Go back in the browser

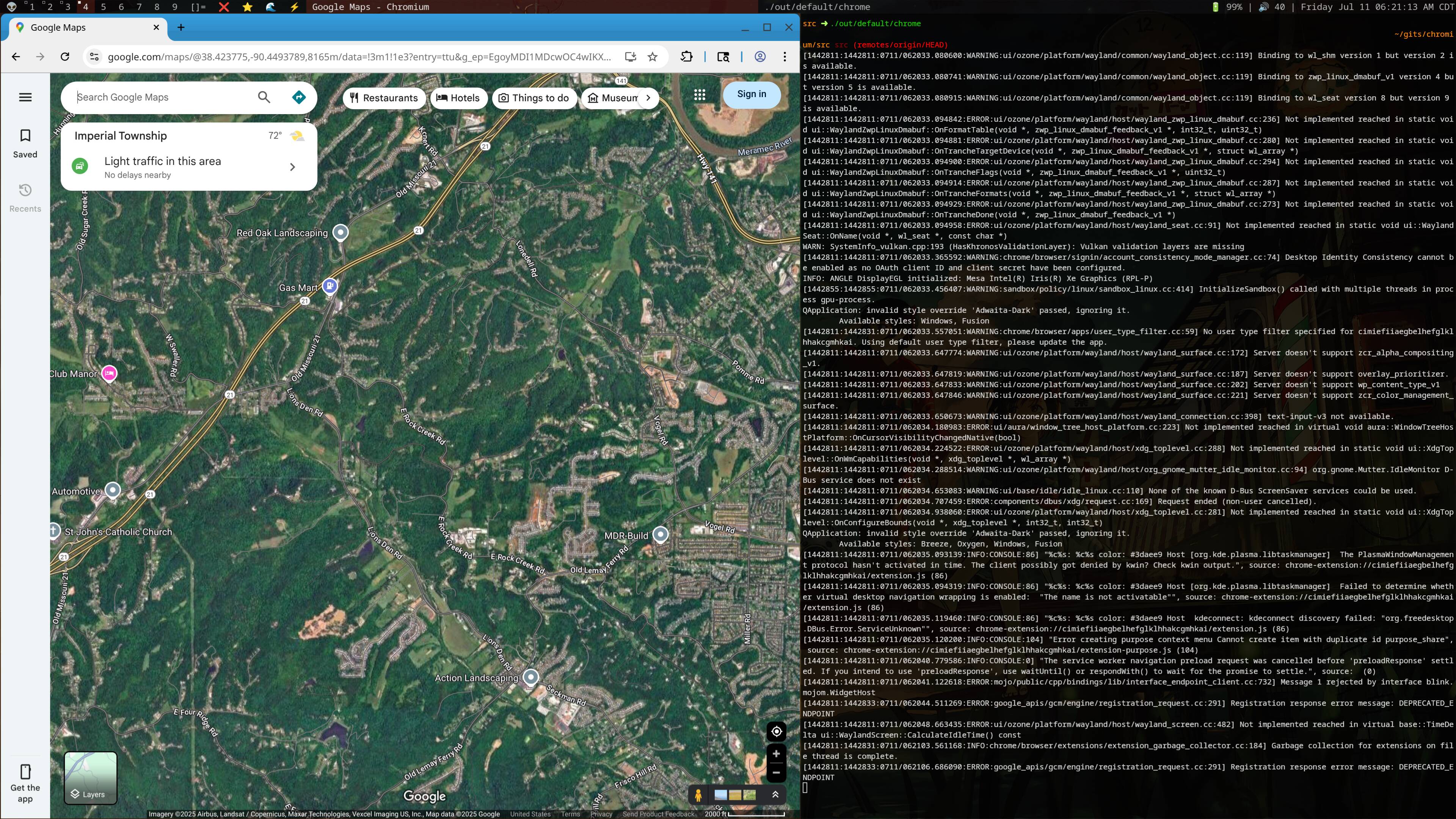(16, 56)
